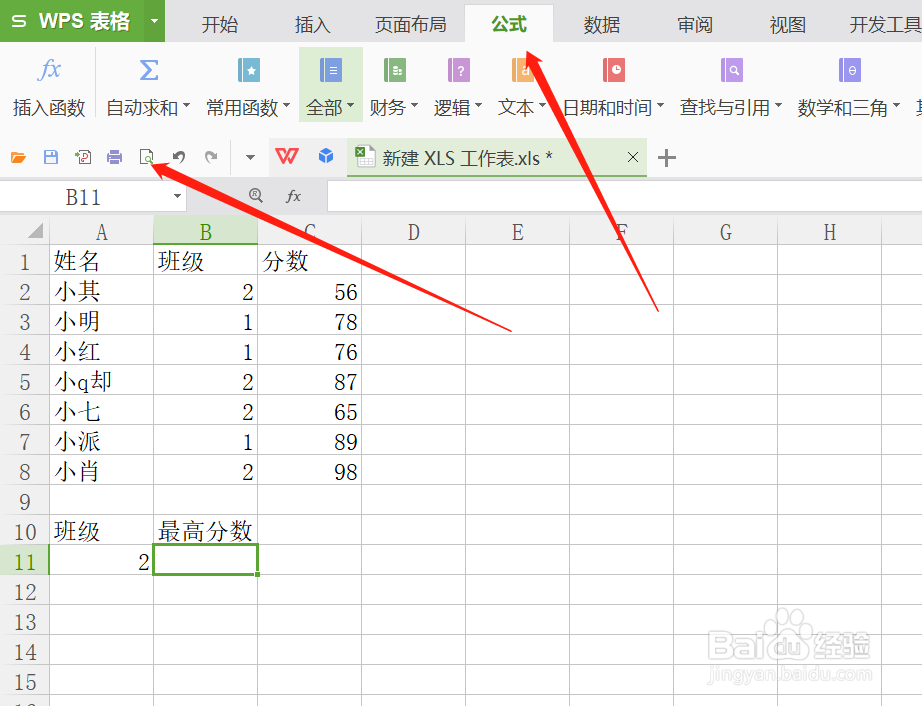Switch to the 开始 tab
The height and width of the screenshot is (706, 922).
click(220, 24)
